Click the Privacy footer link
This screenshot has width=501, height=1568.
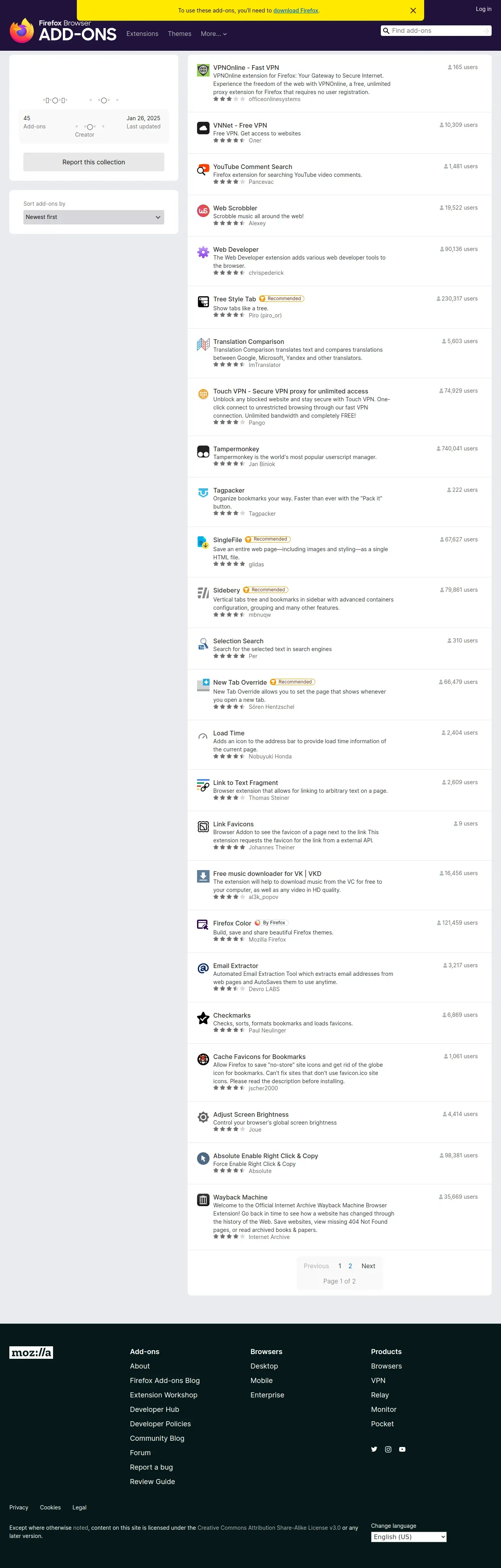coord(19,1508)
